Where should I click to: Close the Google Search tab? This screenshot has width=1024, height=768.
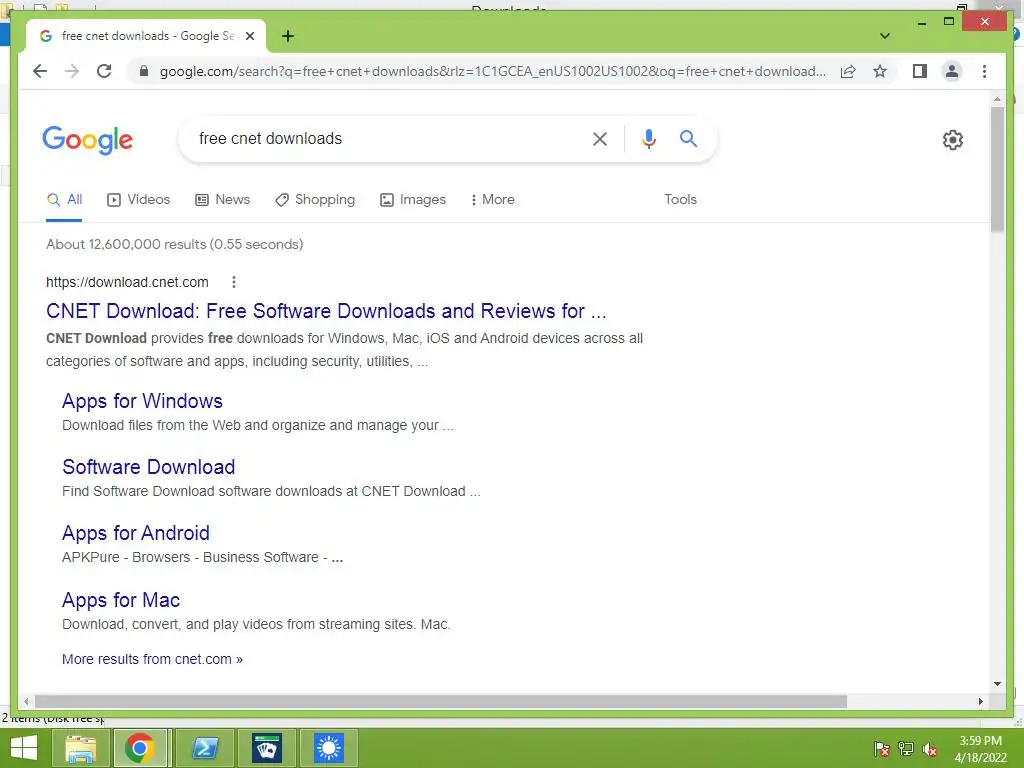[249, 36]
